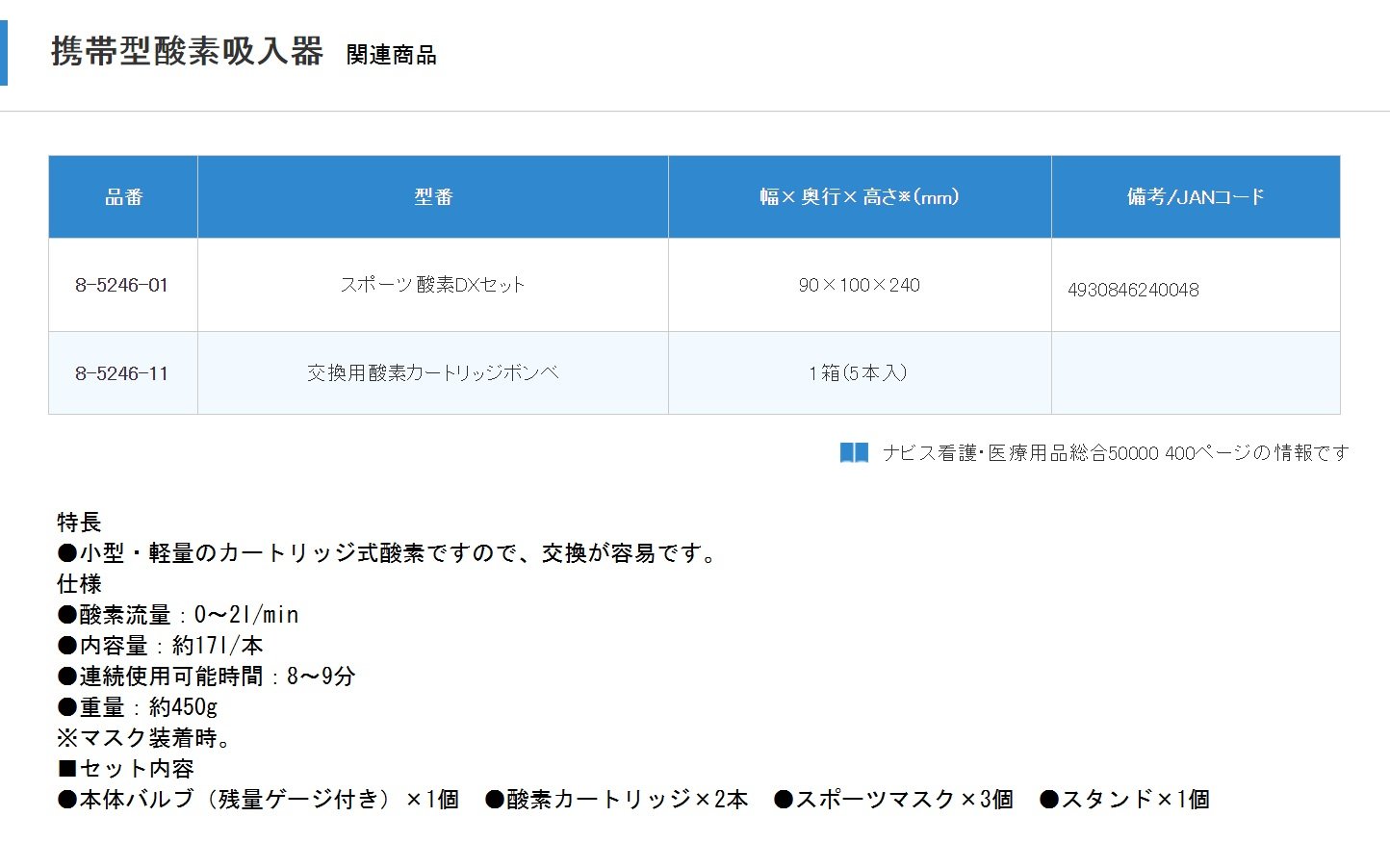Click the ナビス看護・医療用品総合50000 catalog note
The width and height of the screenshot is (1390, 868).
1116,452
